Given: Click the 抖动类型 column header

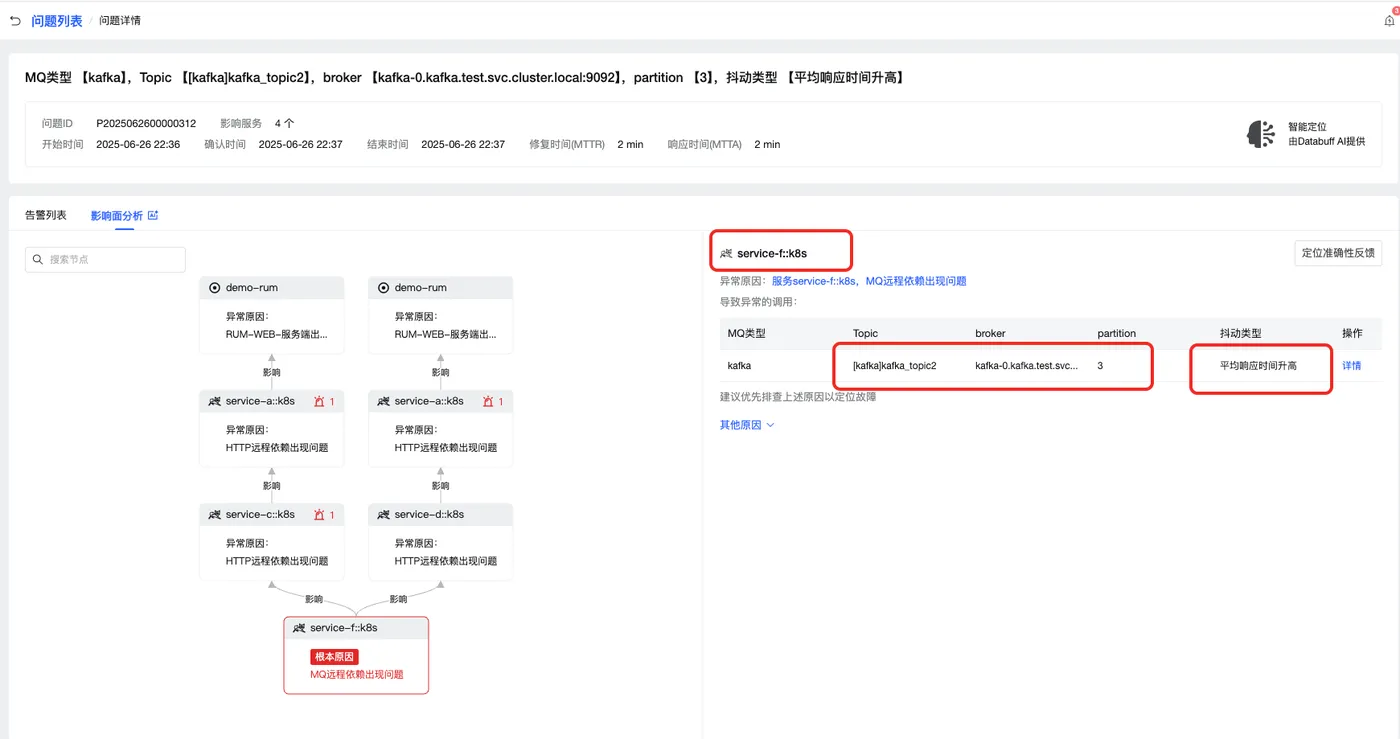Looking at the screenshot, I should coord(1240,333).
